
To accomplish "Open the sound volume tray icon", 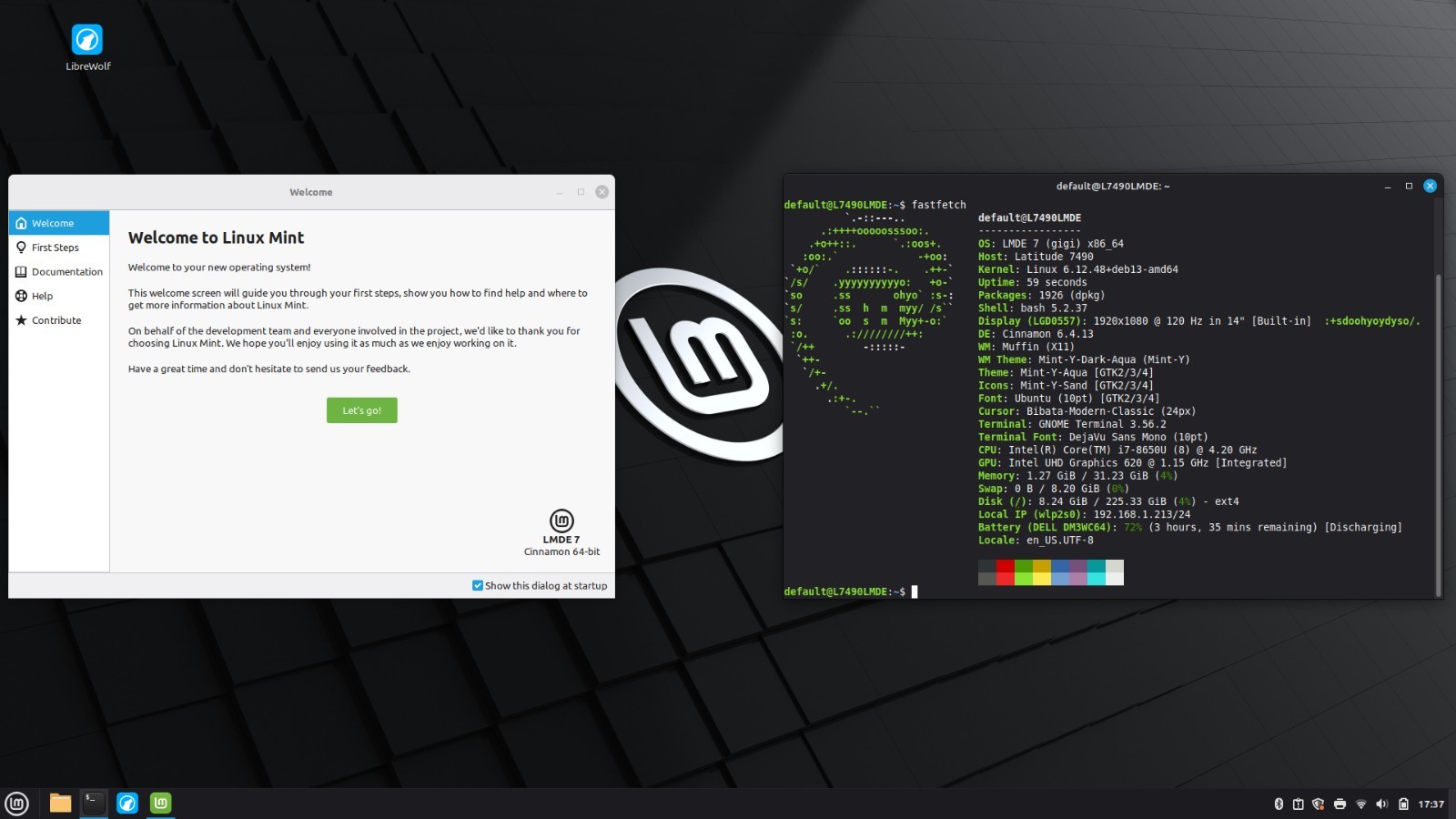I will pos(1381,804).
